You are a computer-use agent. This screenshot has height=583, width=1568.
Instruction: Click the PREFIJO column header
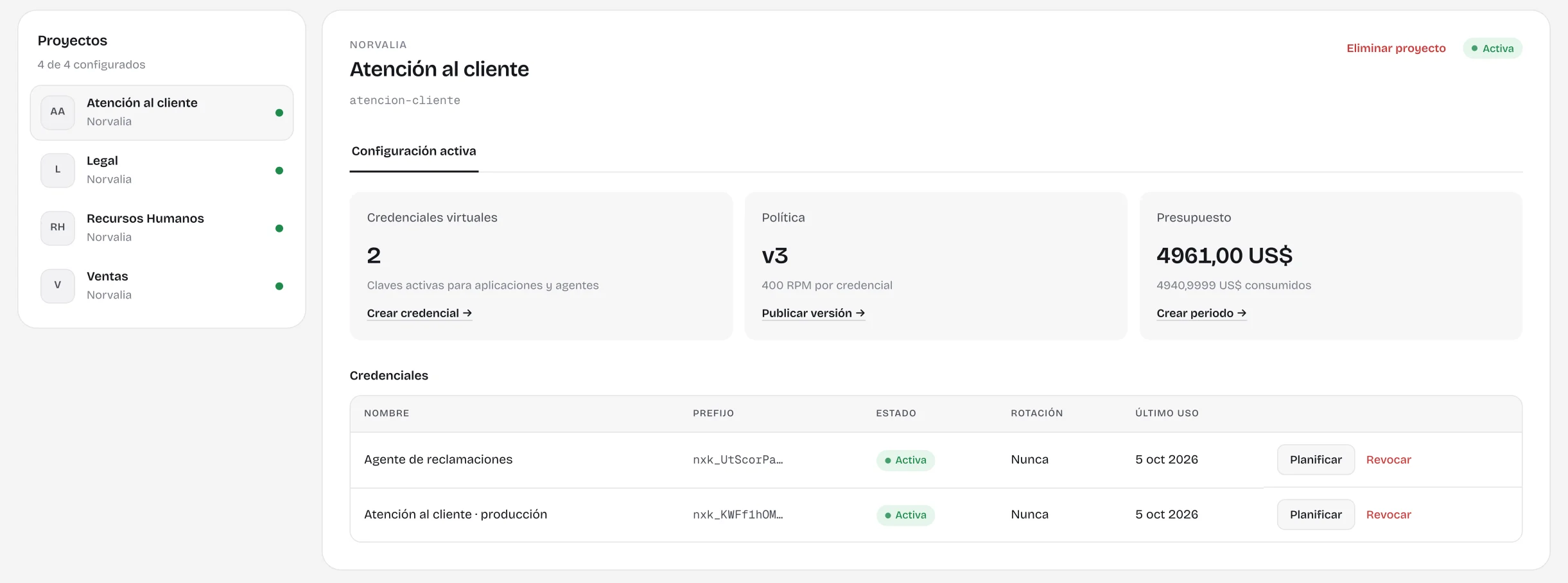[713, 413]
